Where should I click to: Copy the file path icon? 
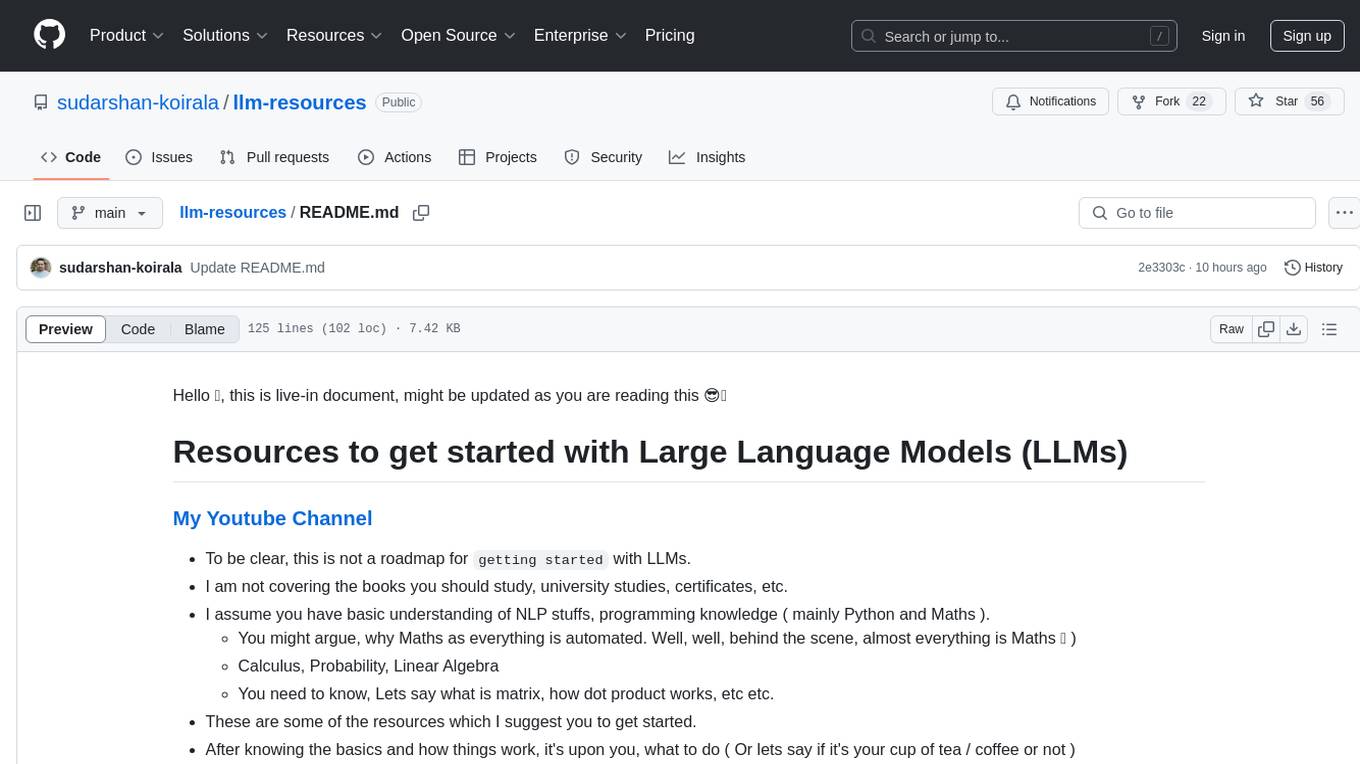coord(421,213)
